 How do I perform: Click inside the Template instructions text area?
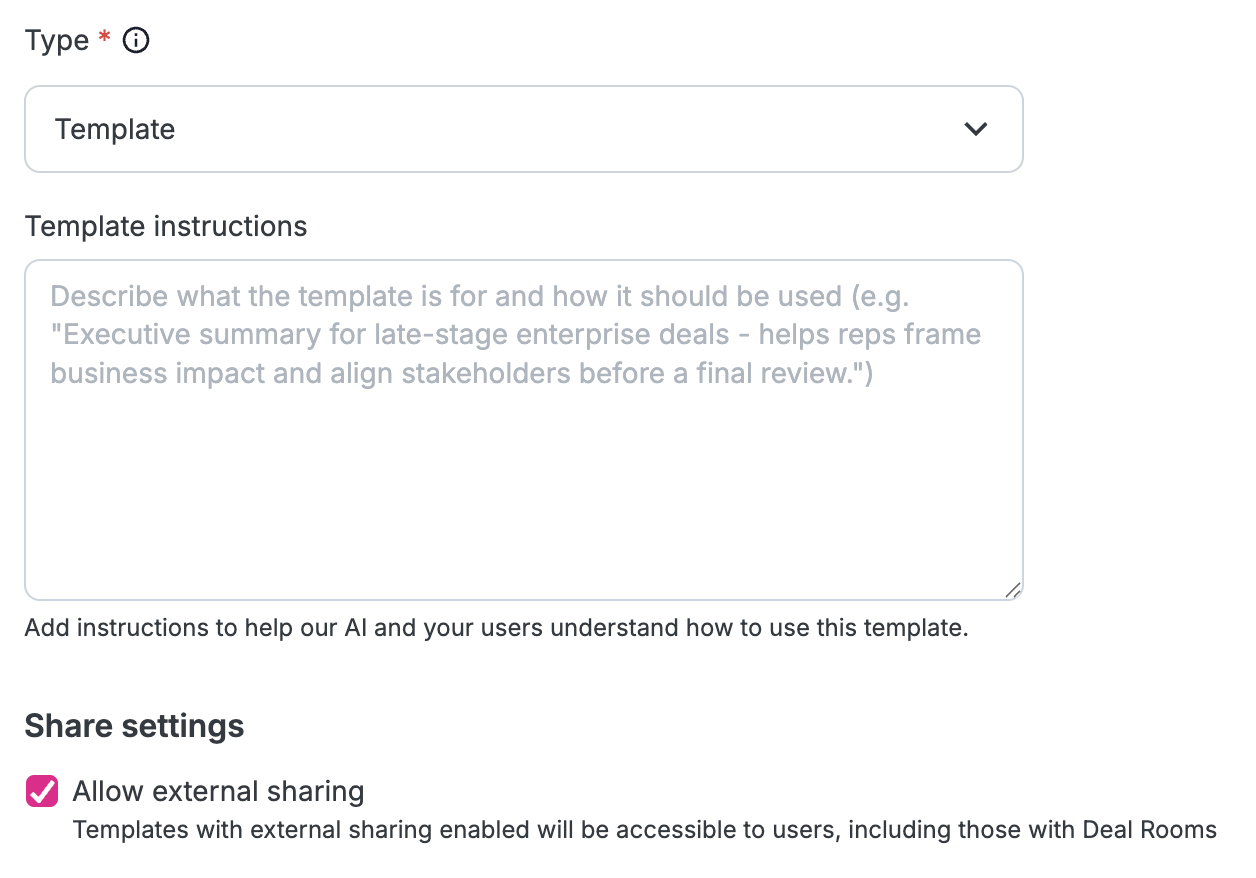[x=524, y=430]
